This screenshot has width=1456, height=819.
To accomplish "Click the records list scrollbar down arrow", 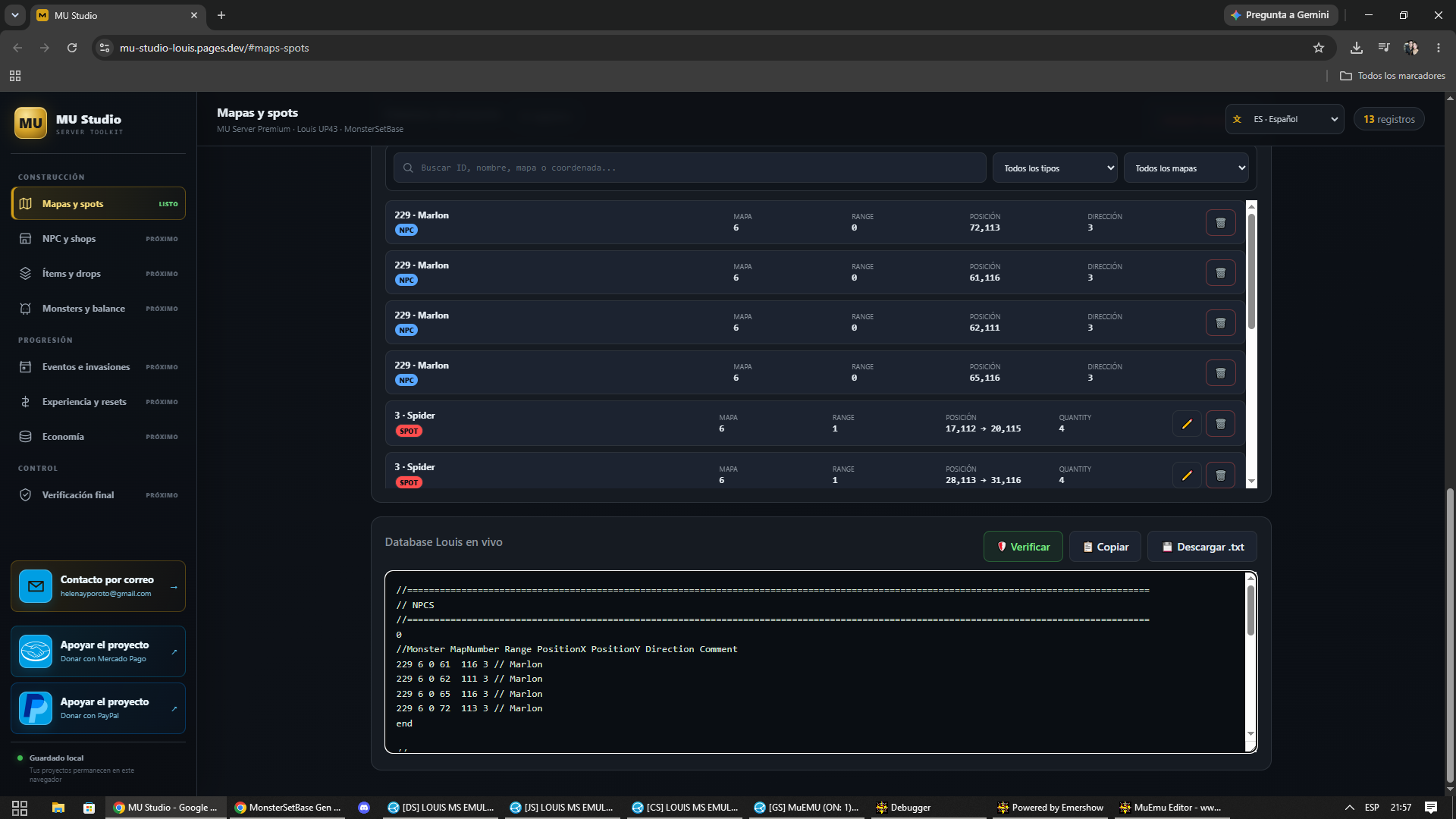I will tap(1251, 482).
